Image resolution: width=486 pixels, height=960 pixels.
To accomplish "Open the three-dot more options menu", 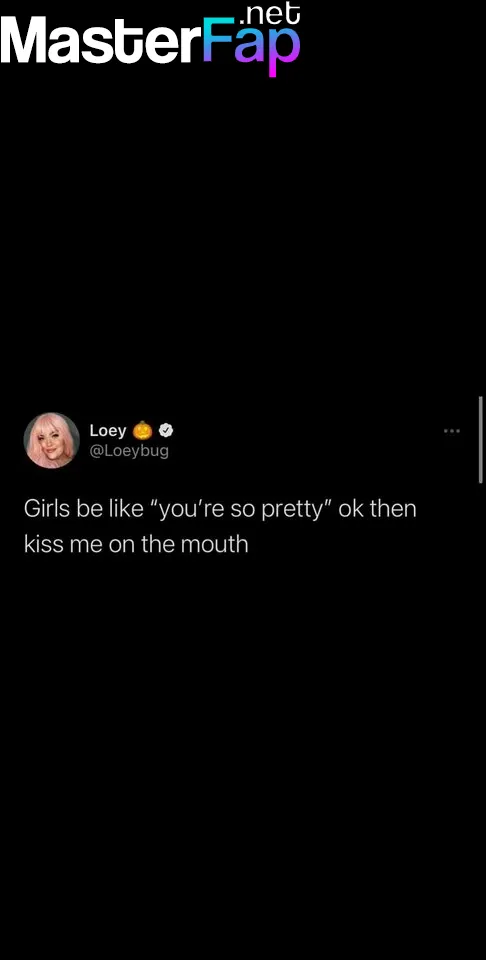I will (452, 431).
